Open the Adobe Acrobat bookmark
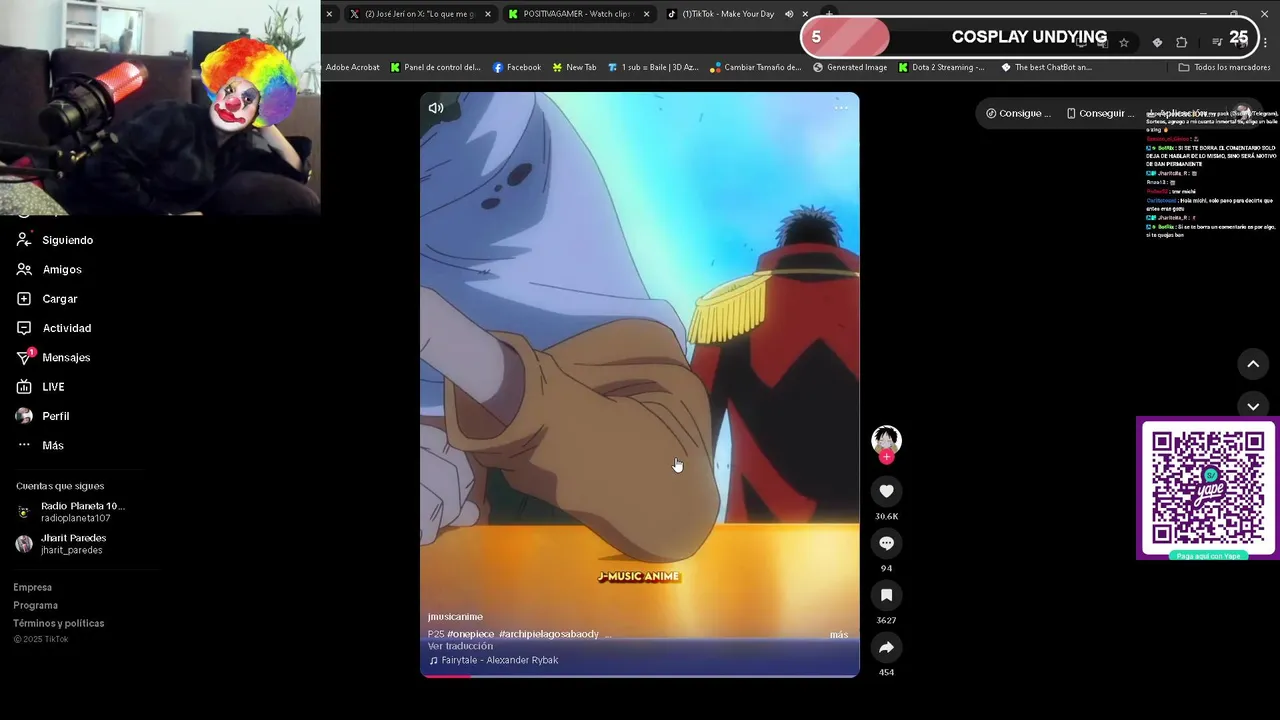 pyautogui.click(x=352, y=67)
